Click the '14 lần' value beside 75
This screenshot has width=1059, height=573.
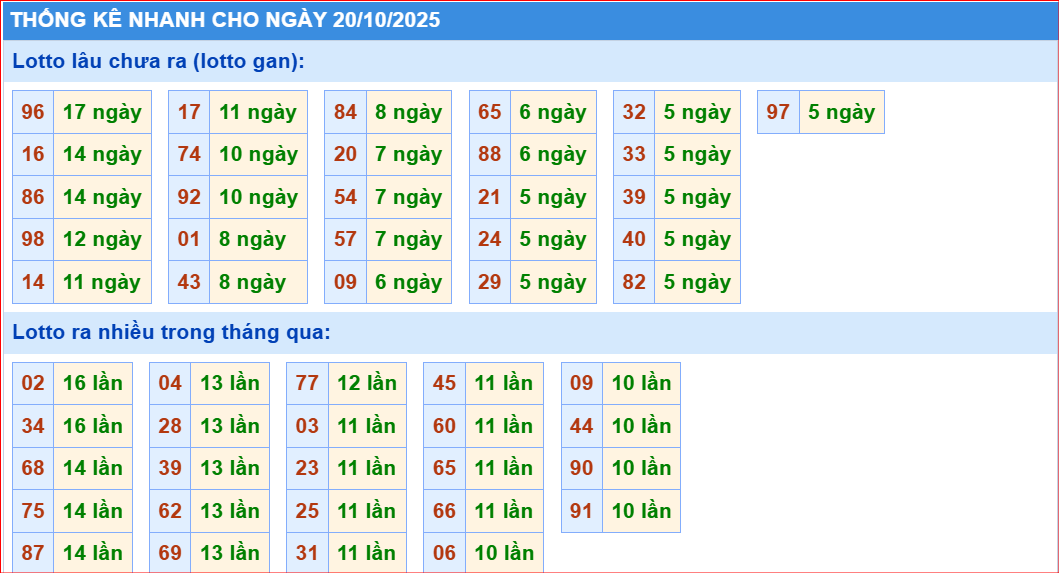93,511
